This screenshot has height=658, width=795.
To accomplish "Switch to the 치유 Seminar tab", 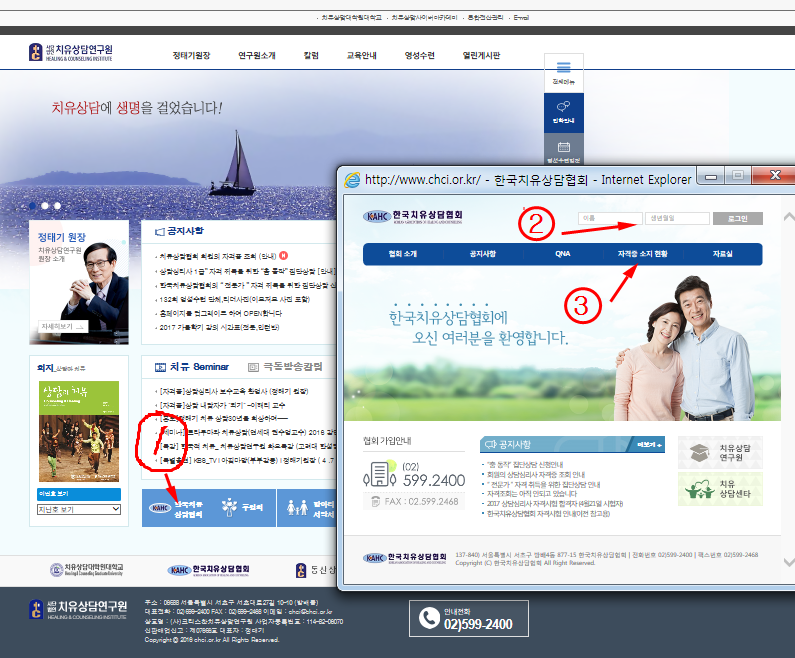I will (199, 367).
